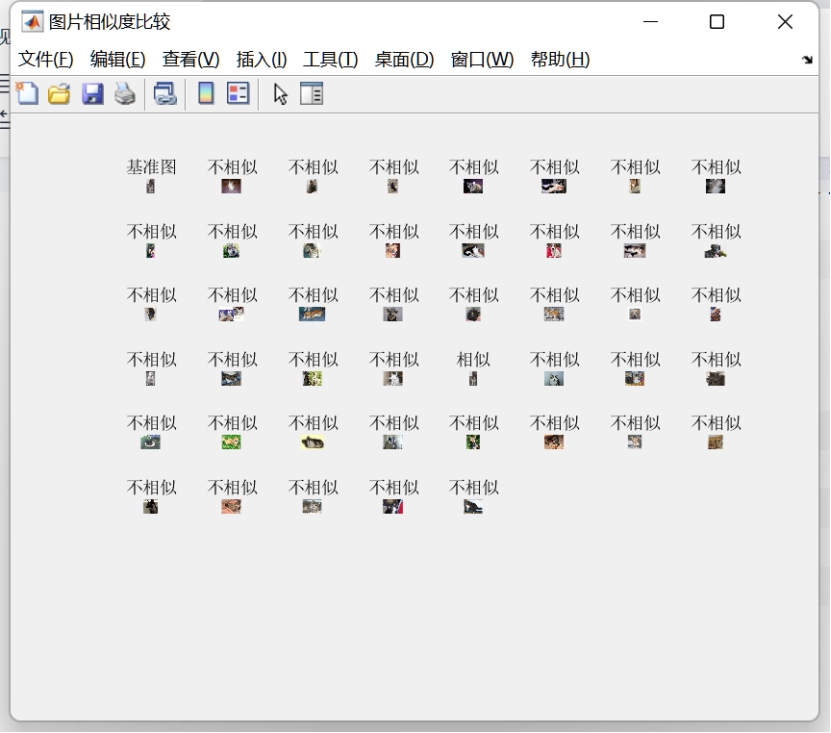This screenshot has width=831, height=733.
Task: Expand the 插入(I) menu
Action: [261, 59]
